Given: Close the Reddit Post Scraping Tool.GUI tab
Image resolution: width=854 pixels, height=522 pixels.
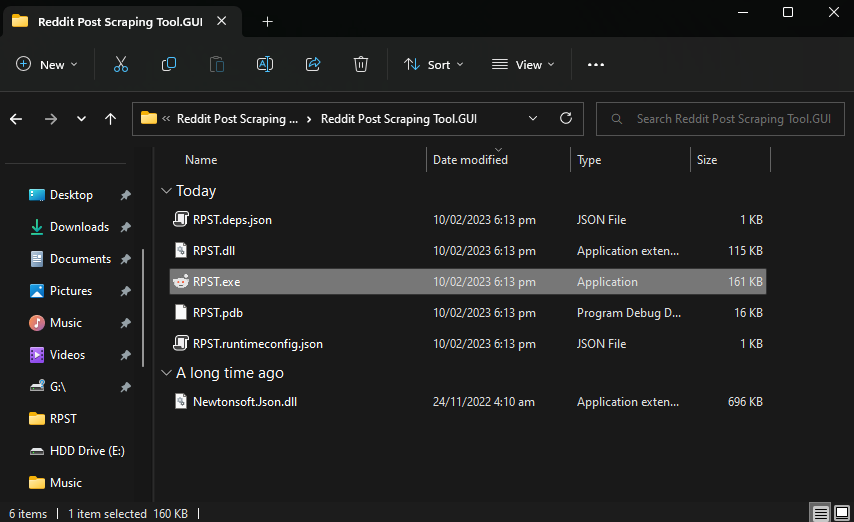Looking at the screenshot, I should click(x=222, y=21).
